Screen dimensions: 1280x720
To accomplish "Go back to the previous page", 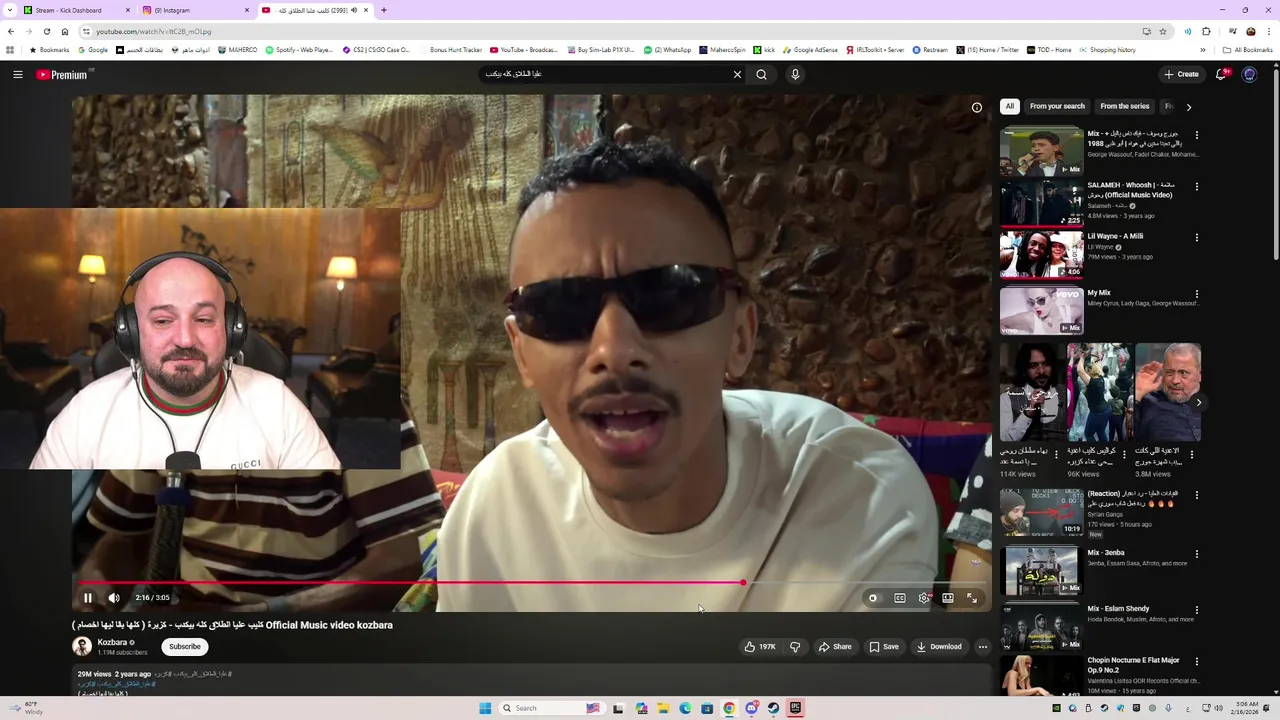I will tap(10, 31).
